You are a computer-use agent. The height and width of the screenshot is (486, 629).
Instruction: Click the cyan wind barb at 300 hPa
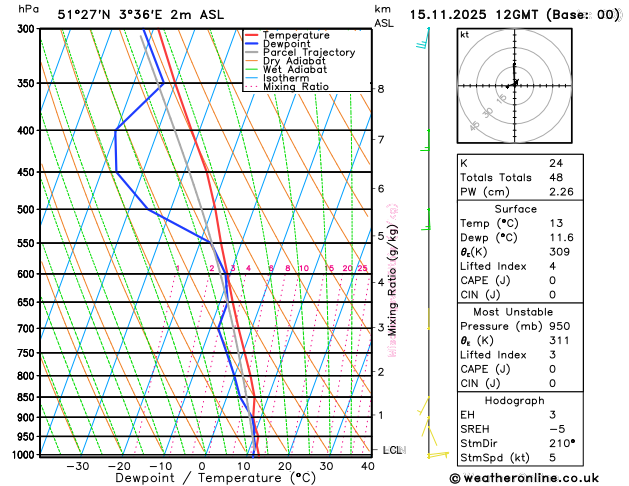[x=423, y=39]
